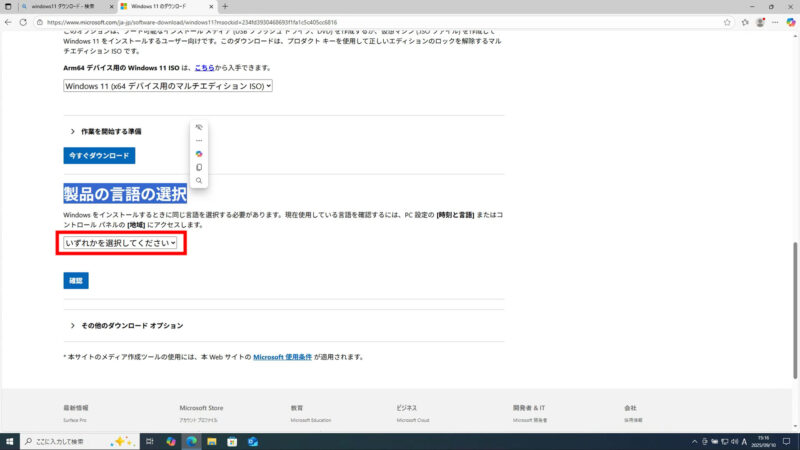Click the Copilot icon in the selection mini menu
This screenshot has width=800, height=450.
pos(200,154)
